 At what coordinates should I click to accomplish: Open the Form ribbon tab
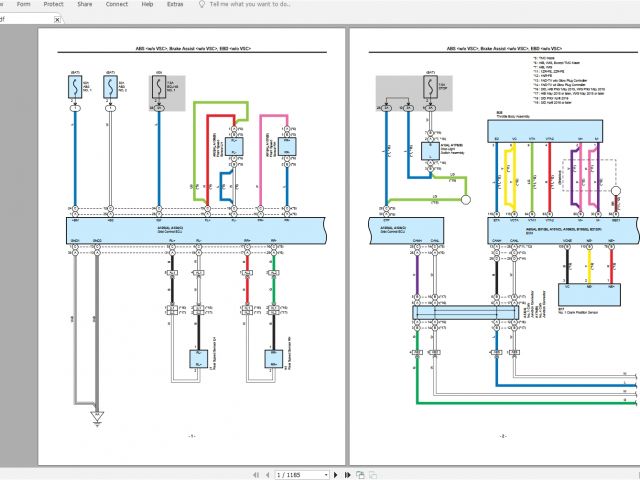pyautogui.click(x=21, y=4)
